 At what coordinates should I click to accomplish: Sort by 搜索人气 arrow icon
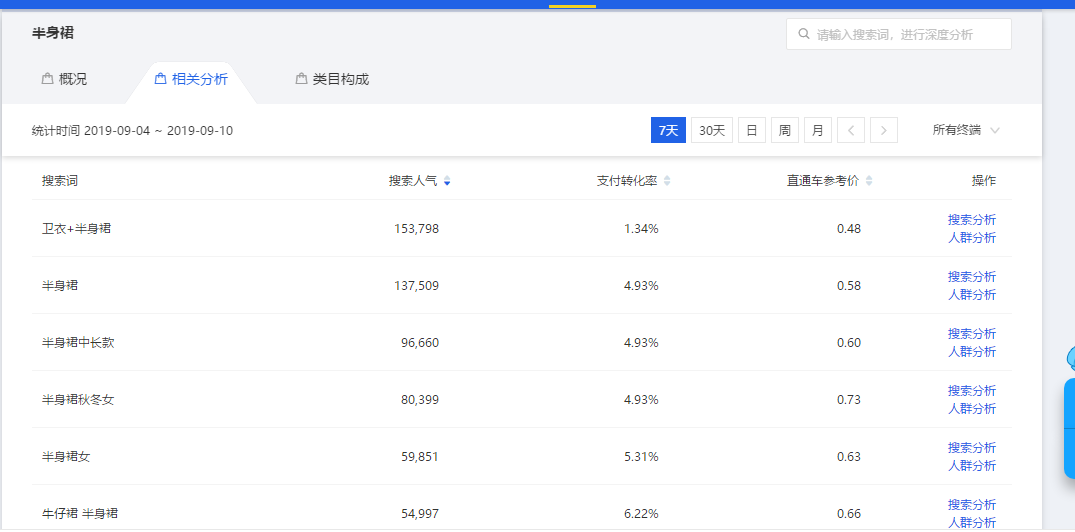pyautogui.click(x=447, y=181)
